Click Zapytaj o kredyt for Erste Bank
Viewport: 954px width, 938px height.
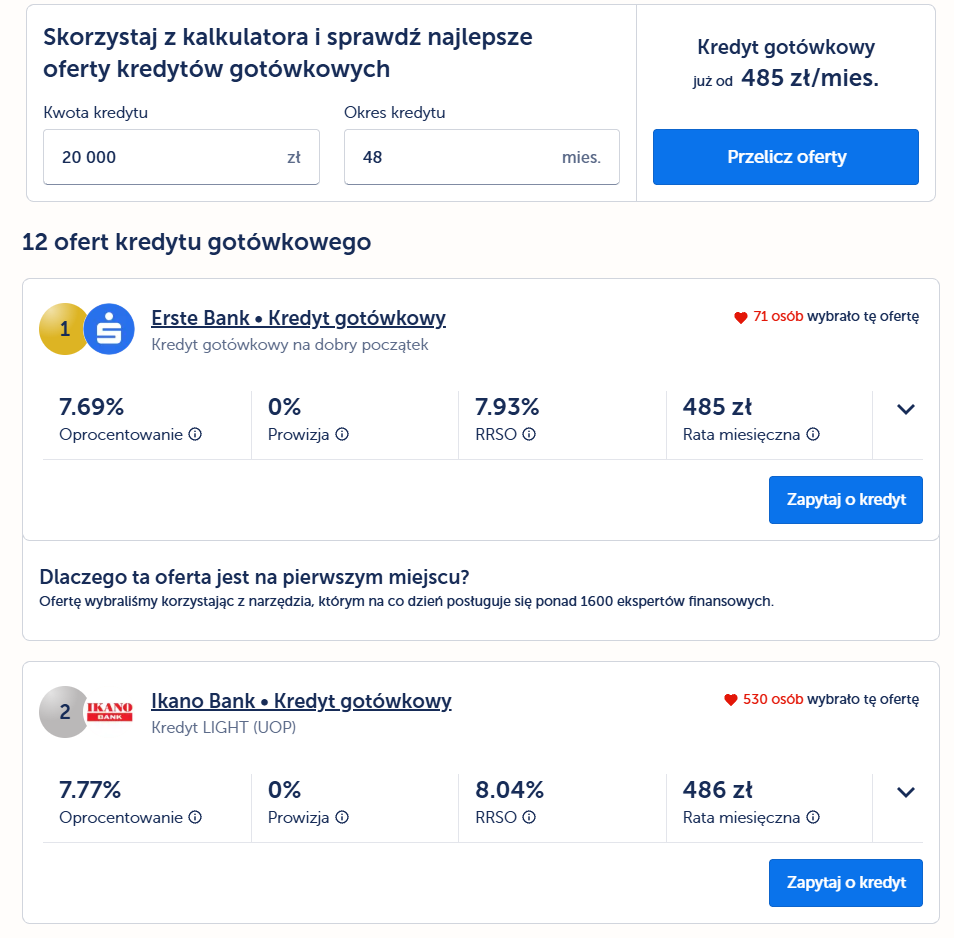(x=846, y=500)
